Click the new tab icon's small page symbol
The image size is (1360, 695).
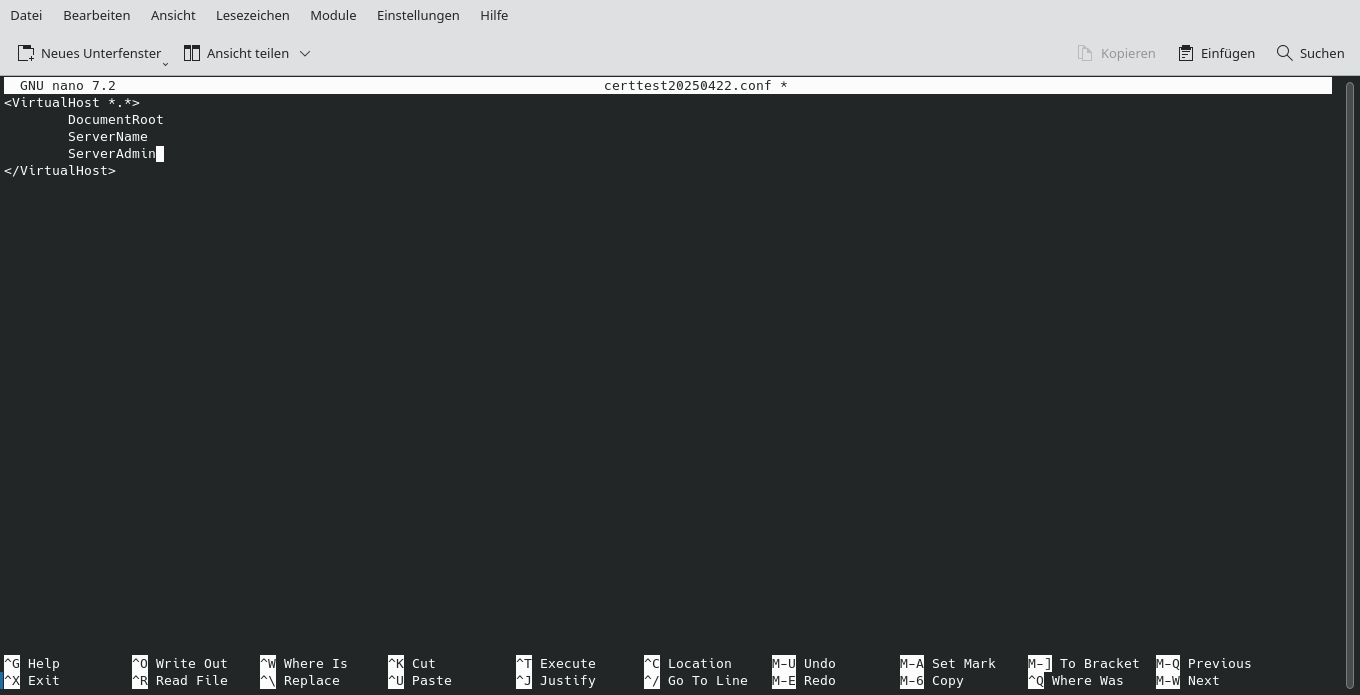[26, 53]
